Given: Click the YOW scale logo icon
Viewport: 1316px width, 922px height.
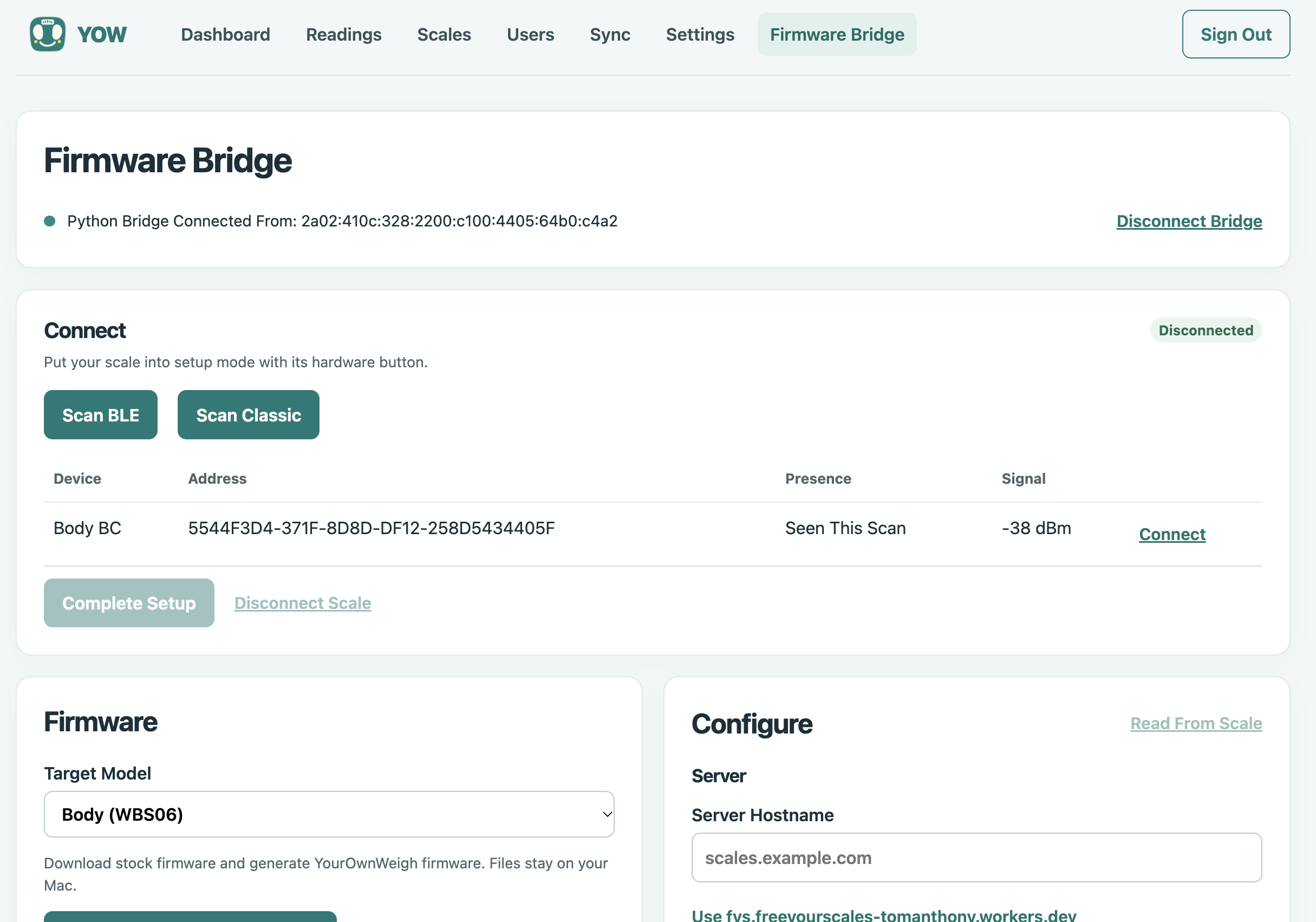Looking at the screenshot, I should [x=48, y=35].
